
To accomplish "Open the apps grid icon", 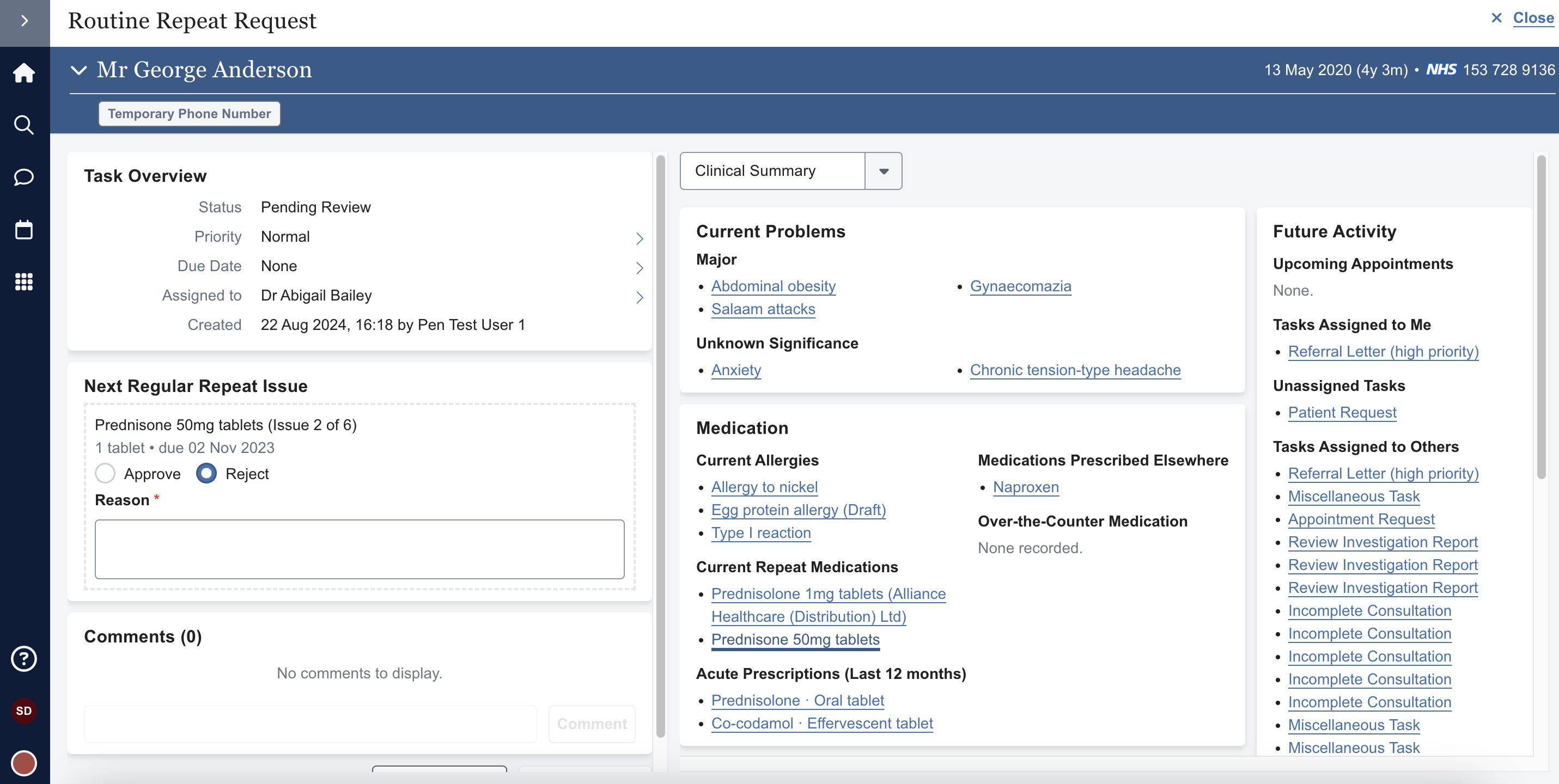I will [x=24, y=282].
